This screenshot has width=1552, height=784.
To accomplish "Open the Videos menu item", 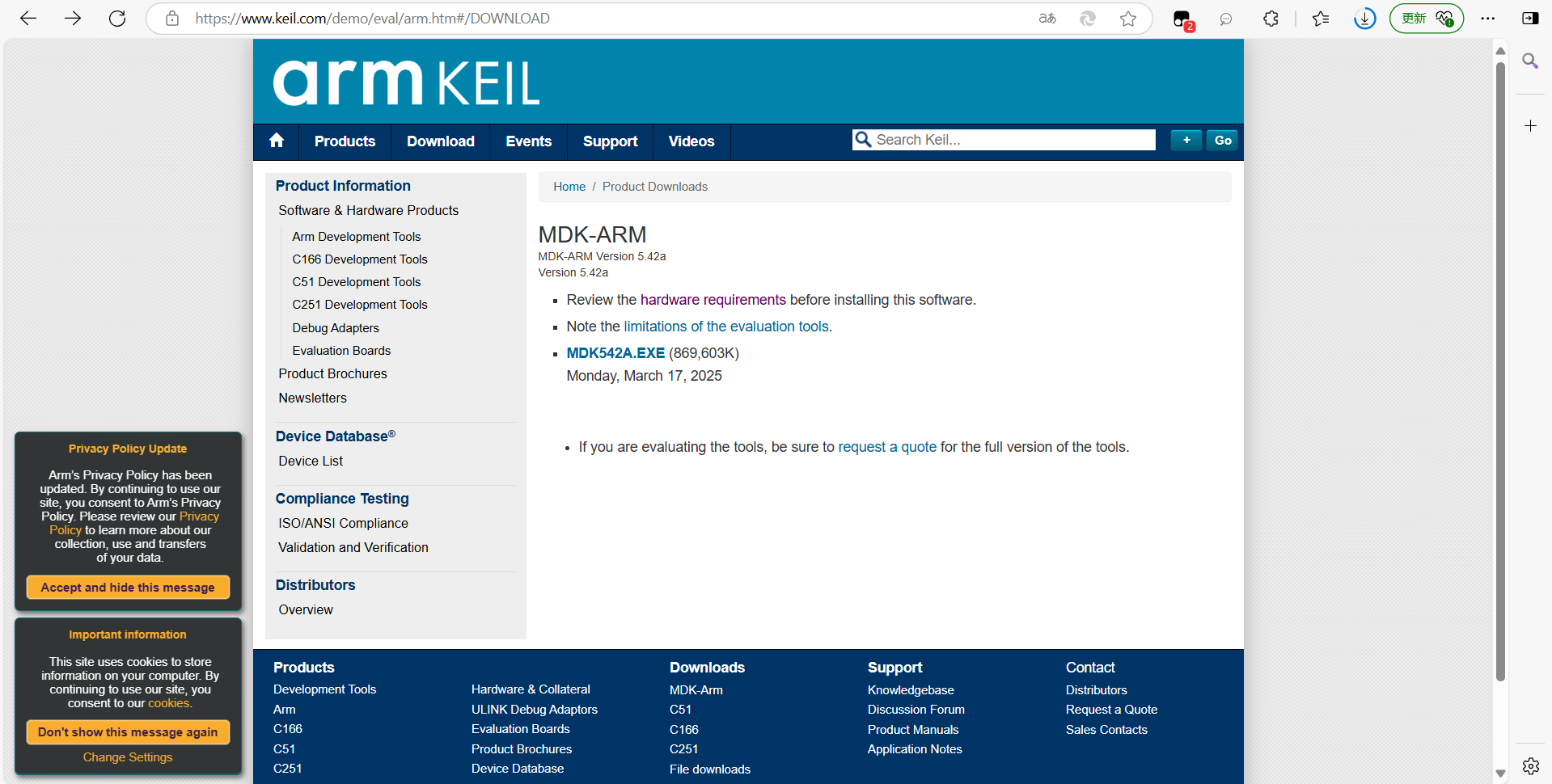I will [x=691, y=141].
